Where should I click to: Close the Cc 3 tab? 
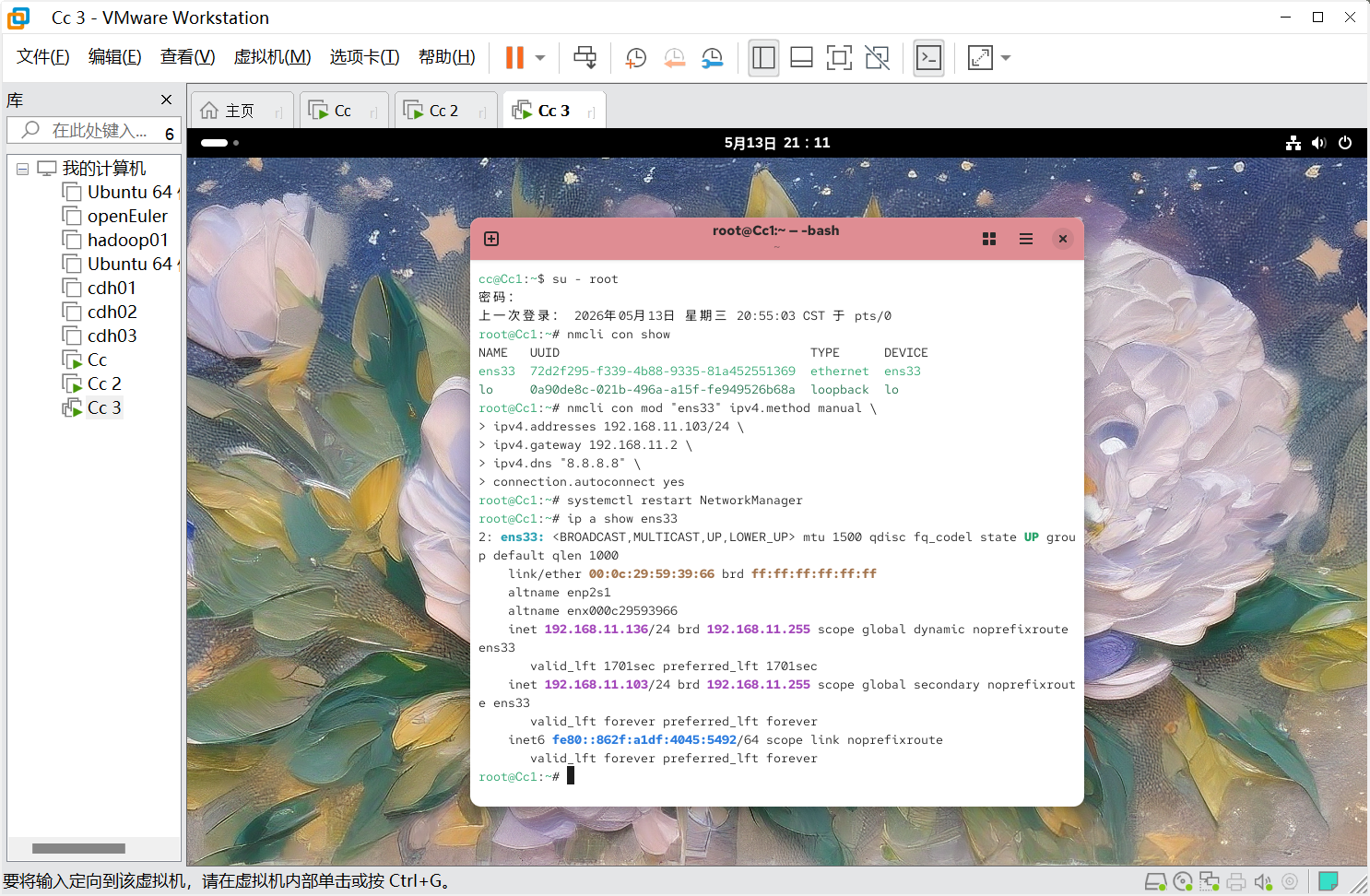pyautogui.click(x=591, y=113)
